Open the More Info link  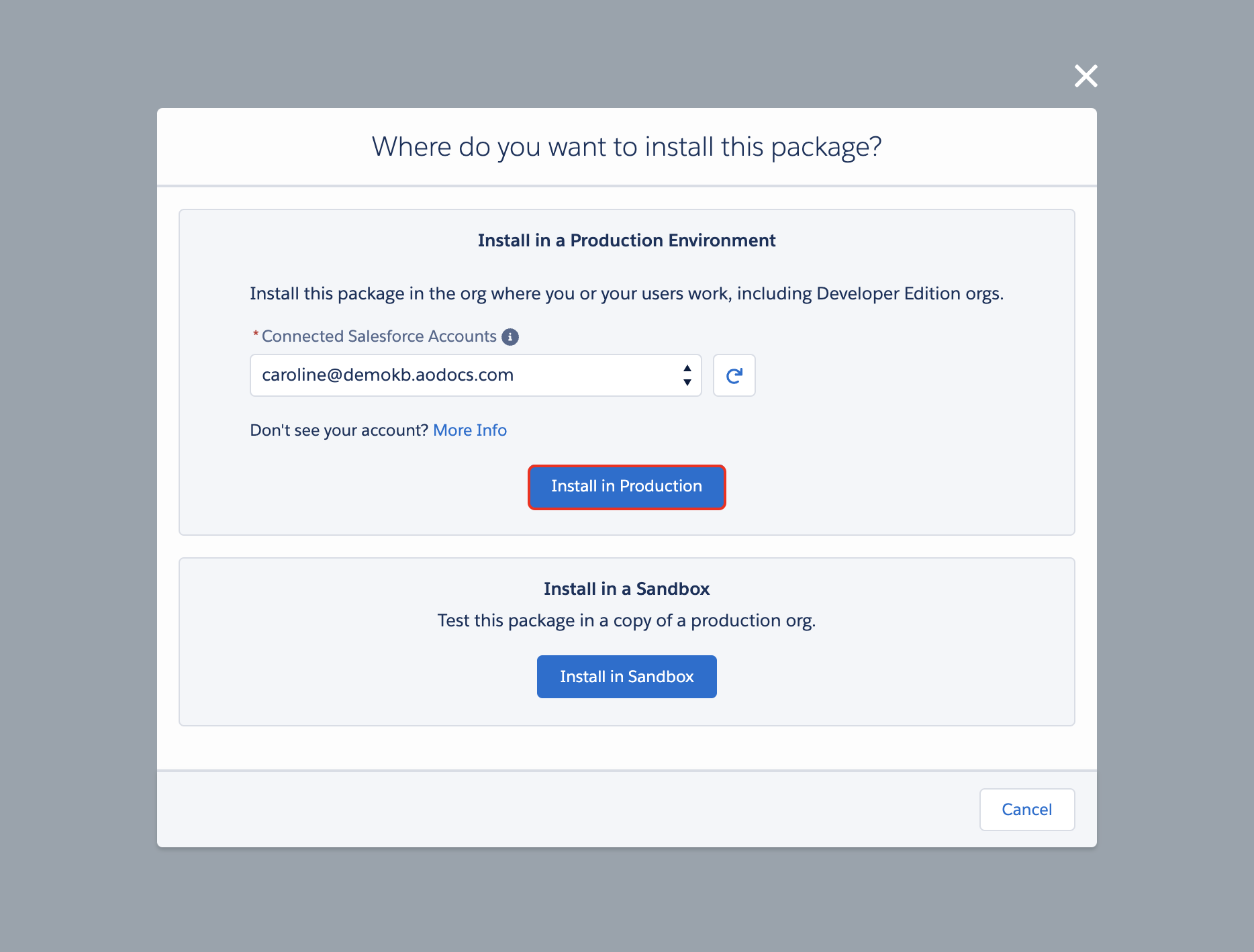point(470,430)
